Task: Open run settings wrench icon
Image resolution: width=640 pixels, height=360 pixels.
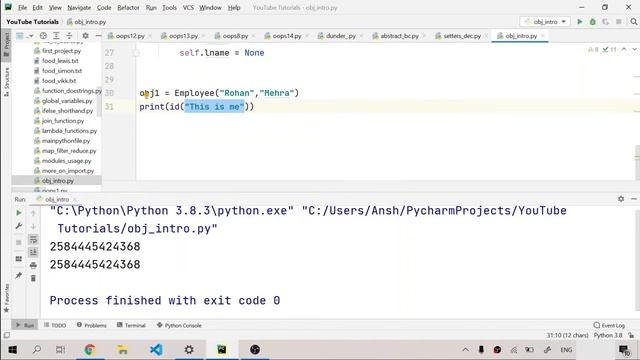Action: pyautogui.click(x=18, y=226)
